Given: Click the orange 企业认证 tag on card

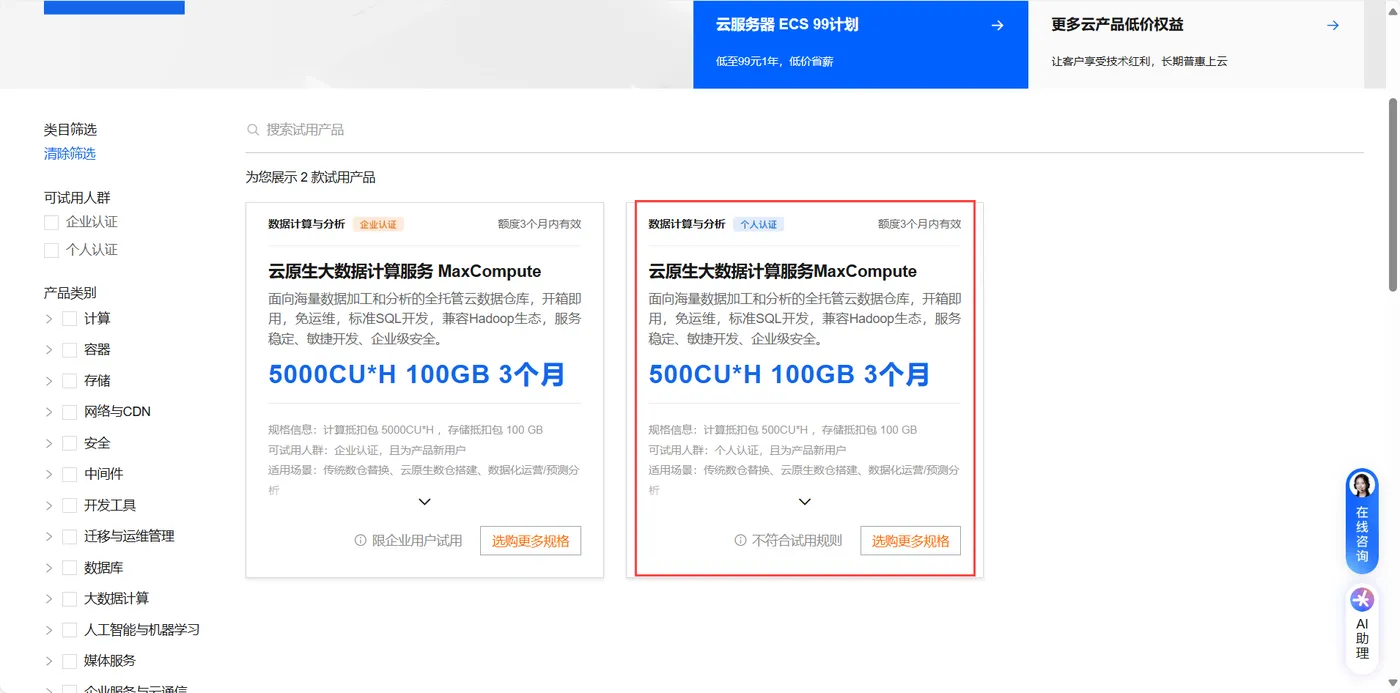Looking at the screenshot, I should 378,225.
